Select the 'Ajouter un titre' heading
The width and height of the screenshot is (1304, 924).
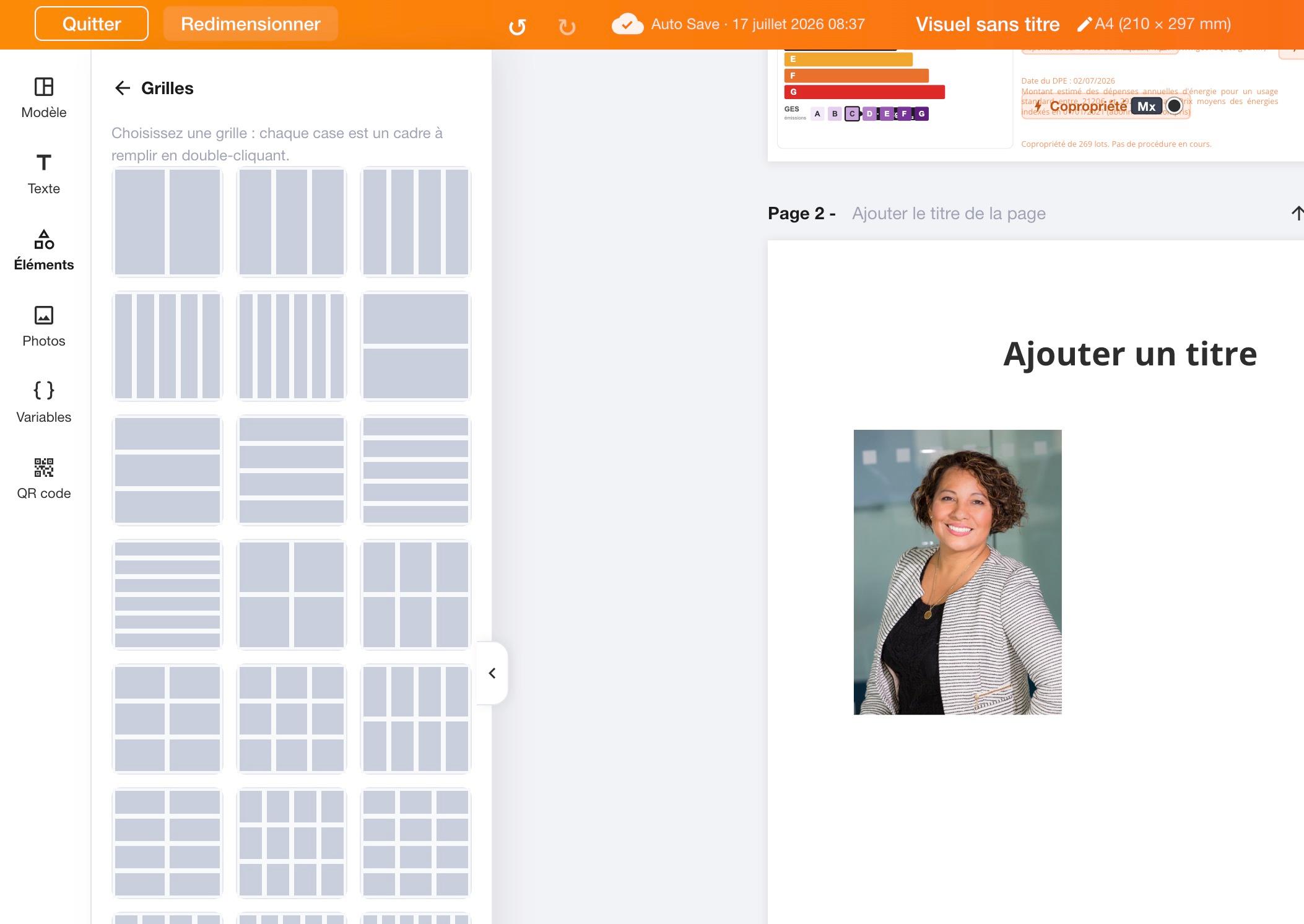(1130, 354)
